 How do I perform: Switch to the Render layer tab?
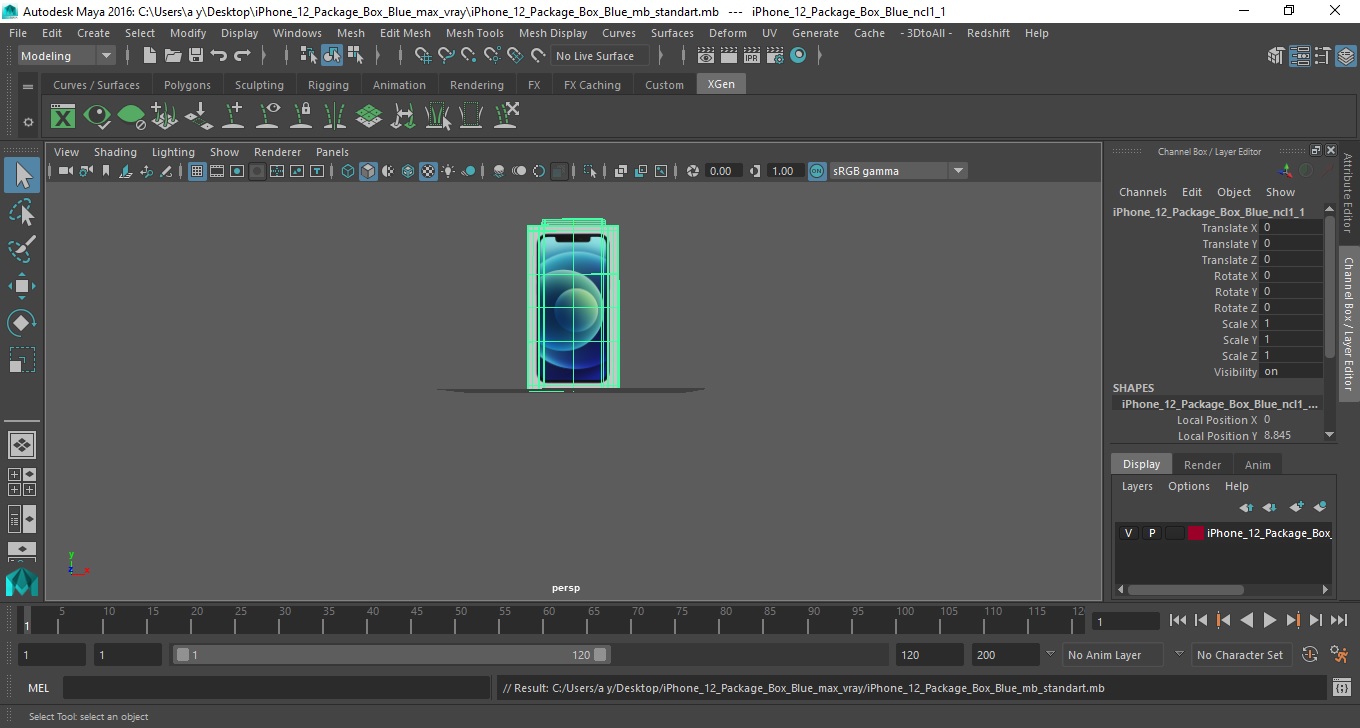tap(1202, 464)
